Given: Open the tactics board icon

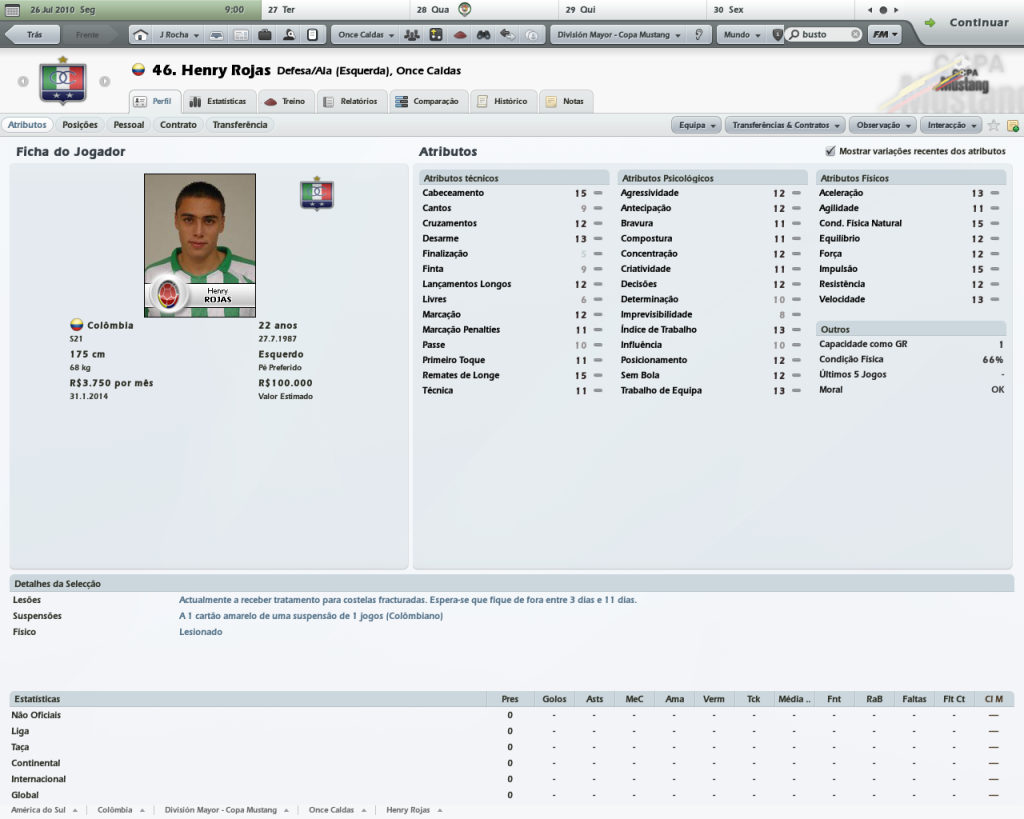Looking at the screenshot, I should pos(436,35).
